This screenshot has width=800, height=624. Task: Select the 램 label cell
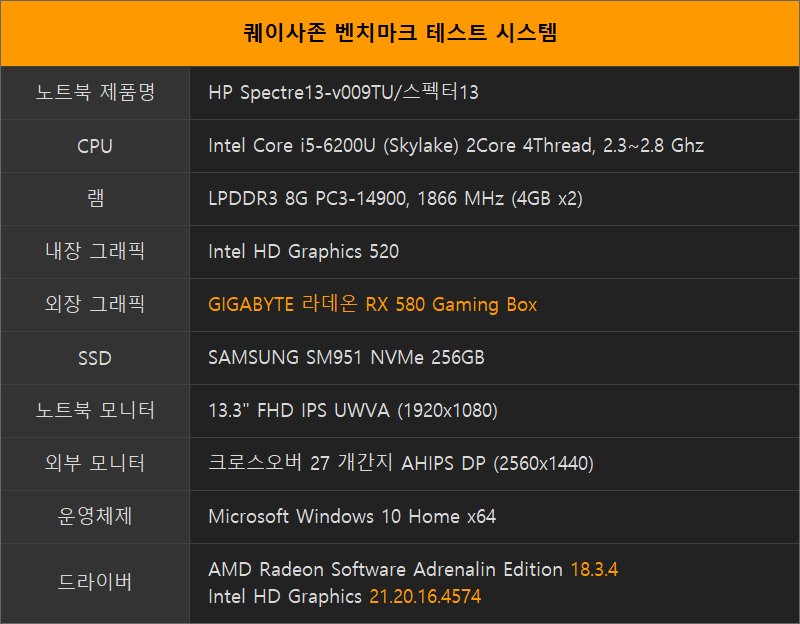(x=95, y=199)
